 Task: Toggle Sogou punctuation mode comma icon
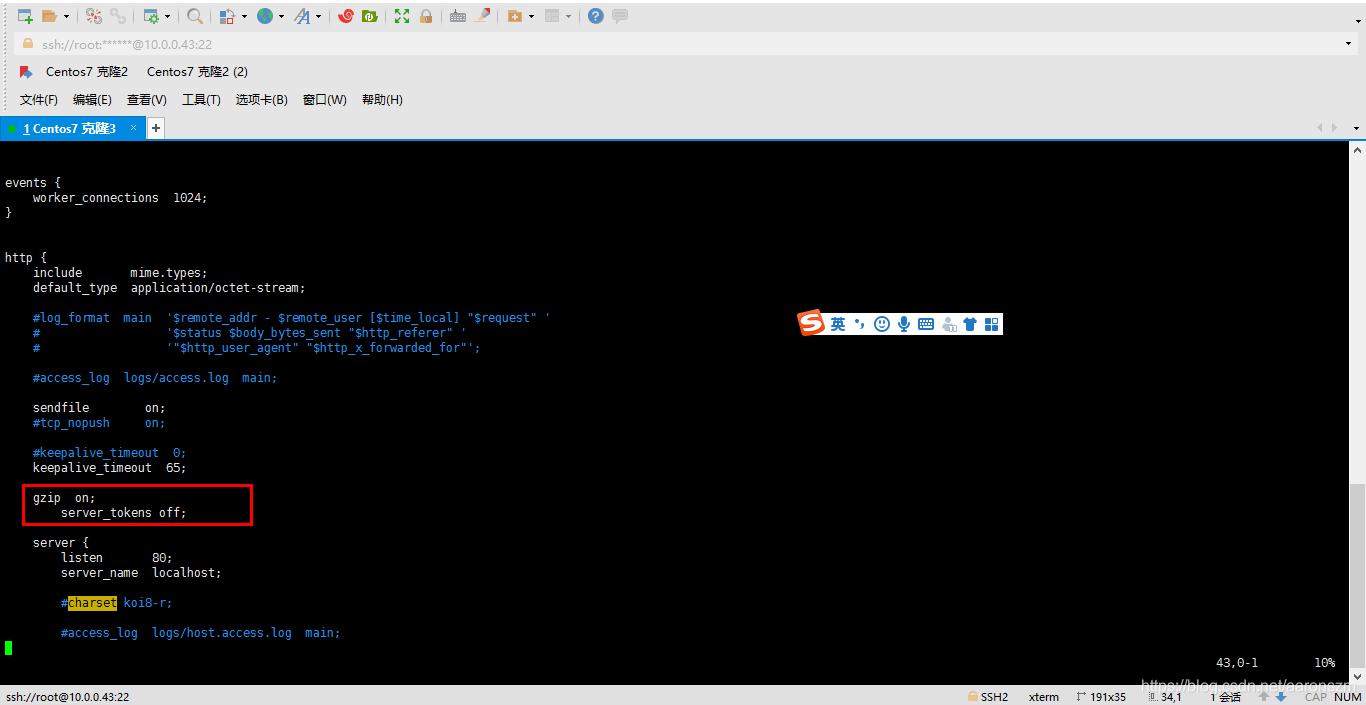(859, 324)
